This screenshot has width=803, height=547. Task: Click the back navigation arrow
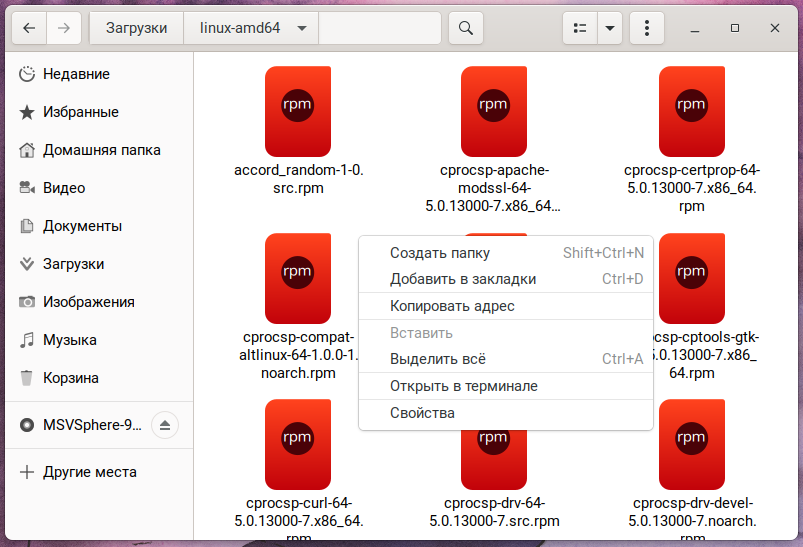tap(28, 28)
